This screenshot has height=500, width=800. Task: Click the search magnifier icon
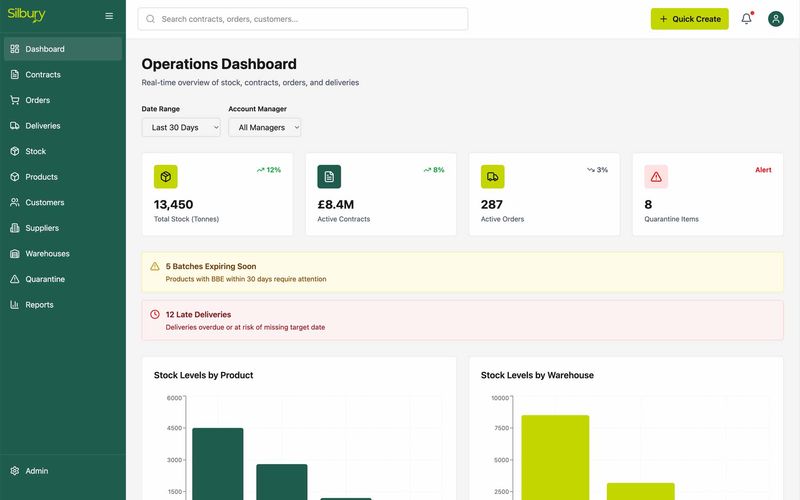151,19
